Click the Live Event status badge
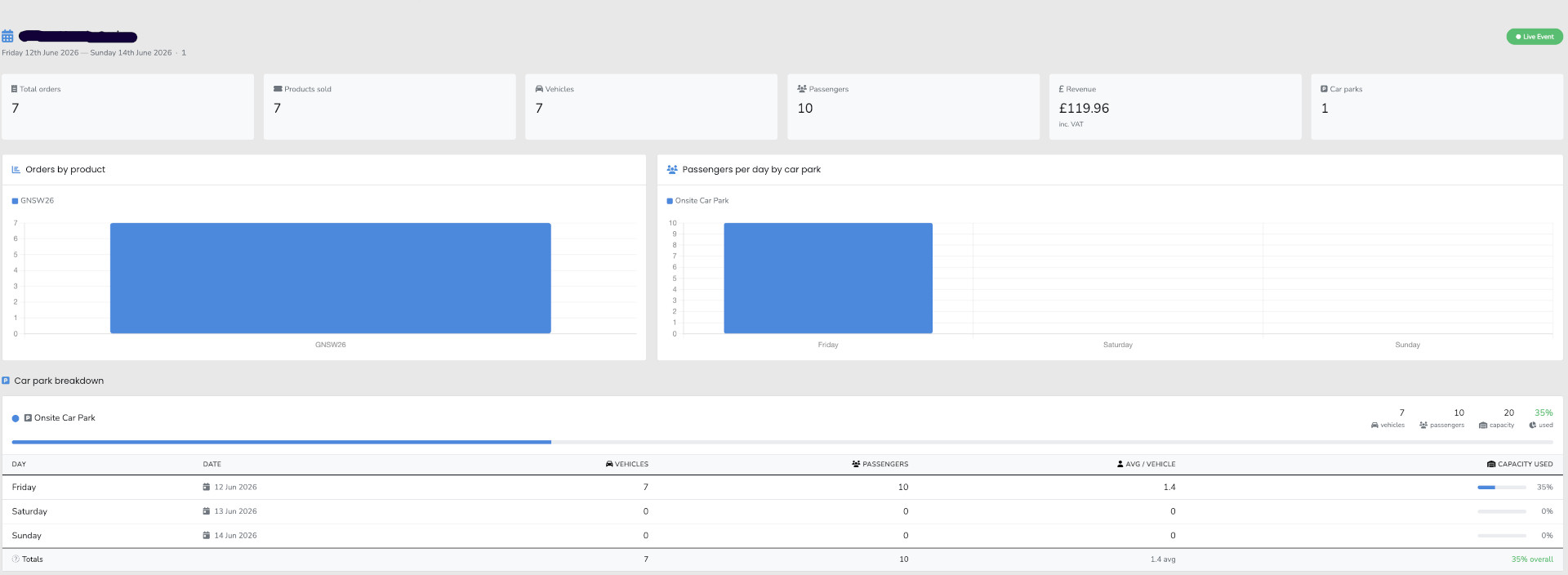The height and width of the screenshot is (575, 1568). pyautogui.click(x=1535, y=37)
